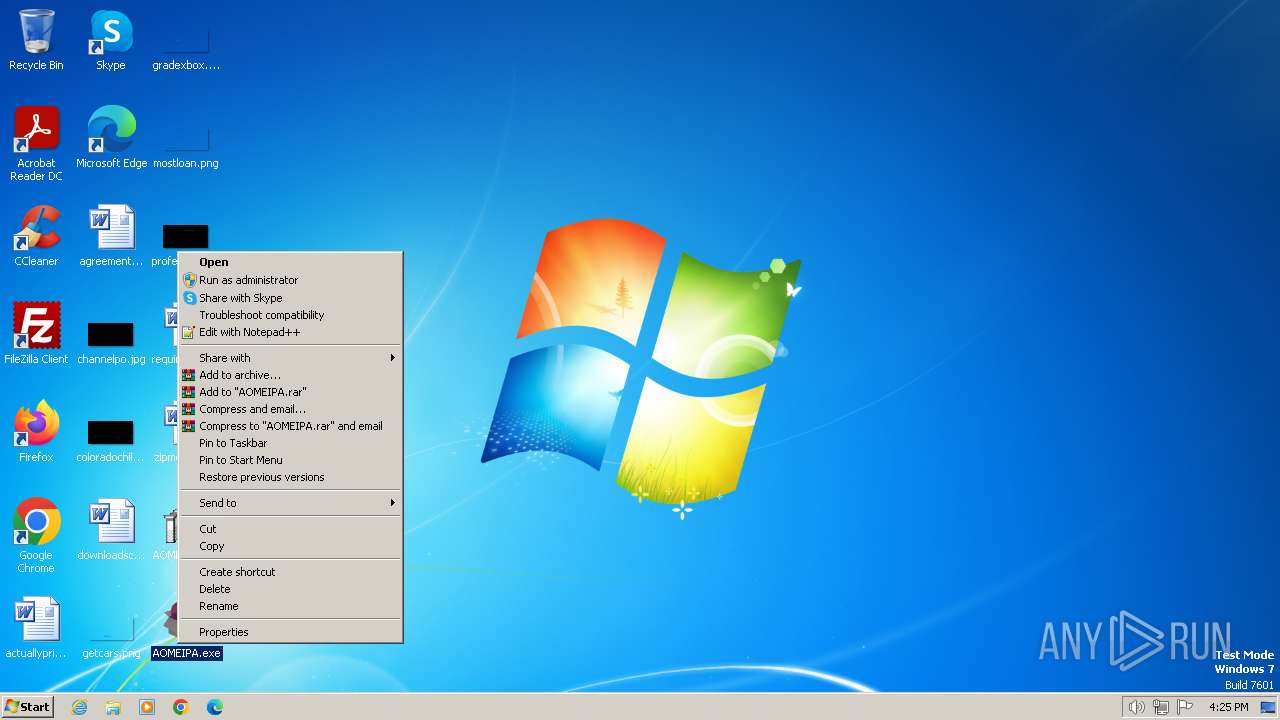Select the CCleaner desktop shortcut
Screen dimensions: 1280x720
point(36,235)
